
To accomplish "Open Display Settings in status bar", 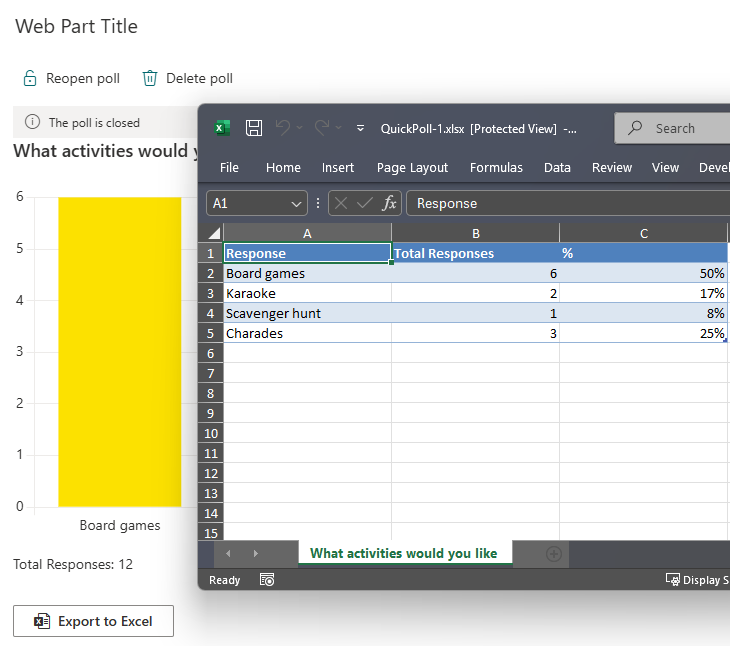I will click(x=697, y=580).
